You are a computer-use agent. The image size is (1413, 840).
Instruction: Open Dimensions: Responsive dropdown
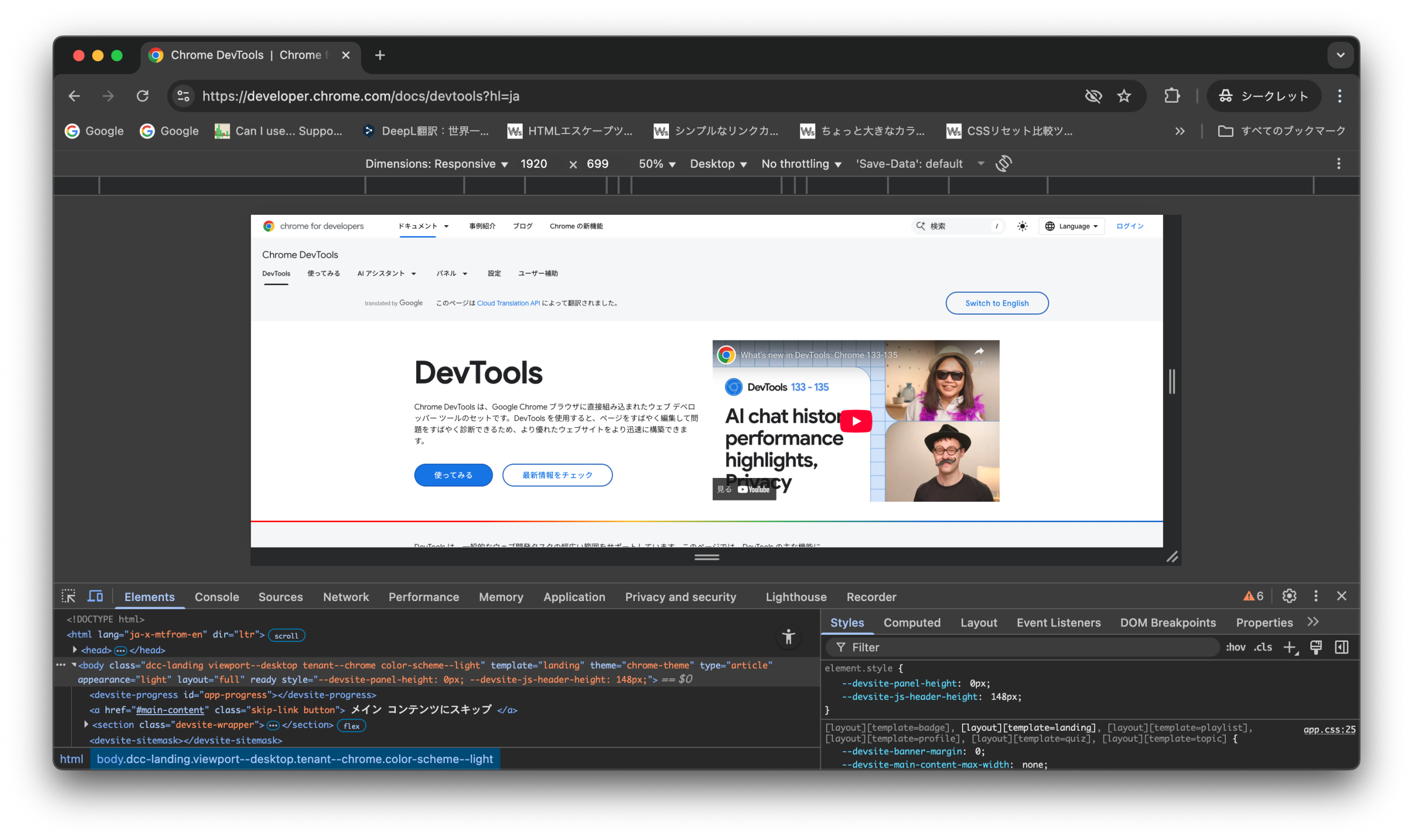coord(437,164)
